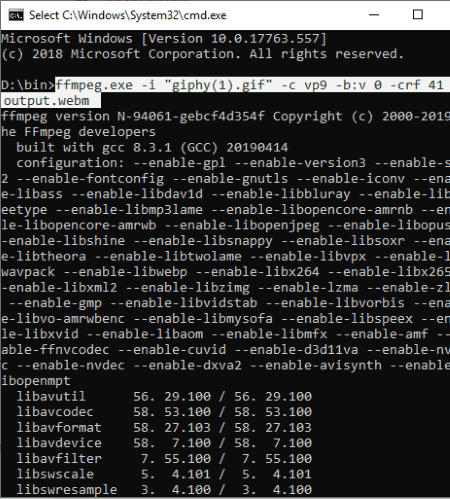This screenshot has height=499, width=450.
Task: Click the 'libavdevice' library name
Action: [59, 443]
